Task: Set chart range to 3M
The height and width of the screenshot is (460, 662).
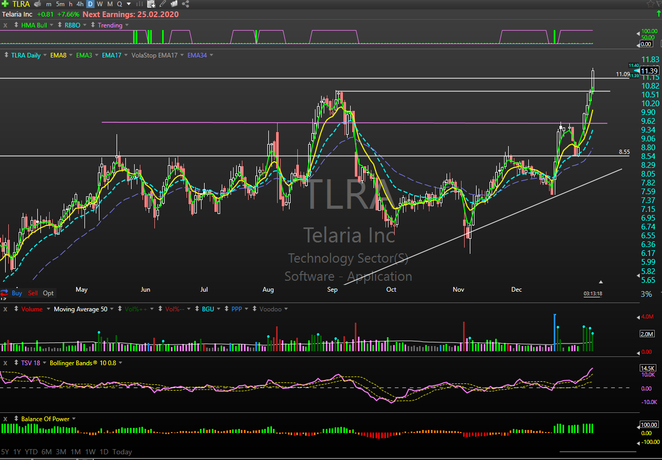Action: click(61, 452)
